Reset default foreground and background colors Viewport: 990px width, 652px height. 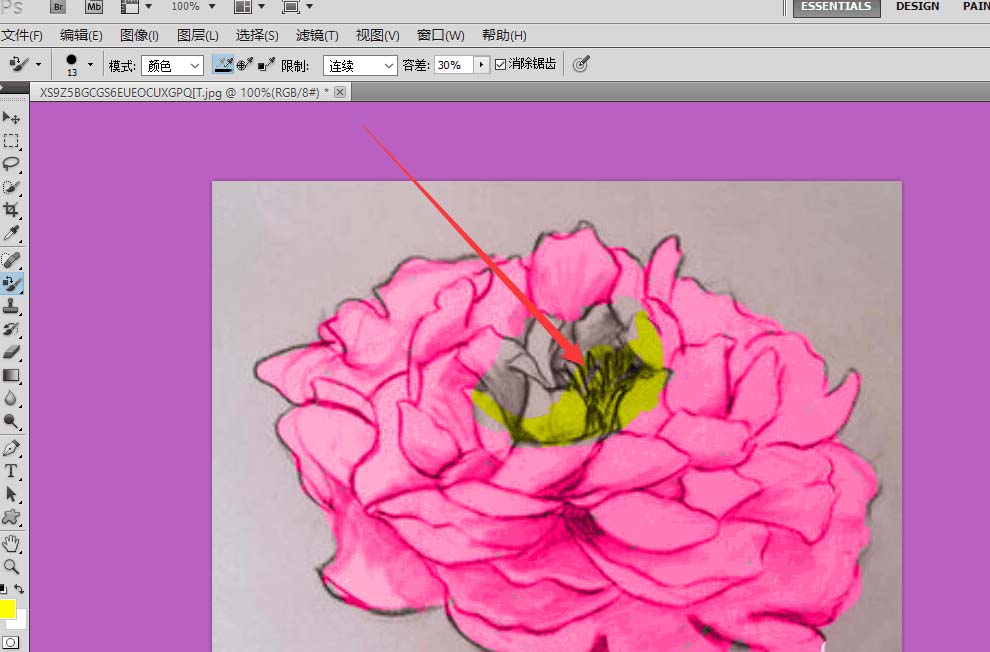tap(3, 589)
